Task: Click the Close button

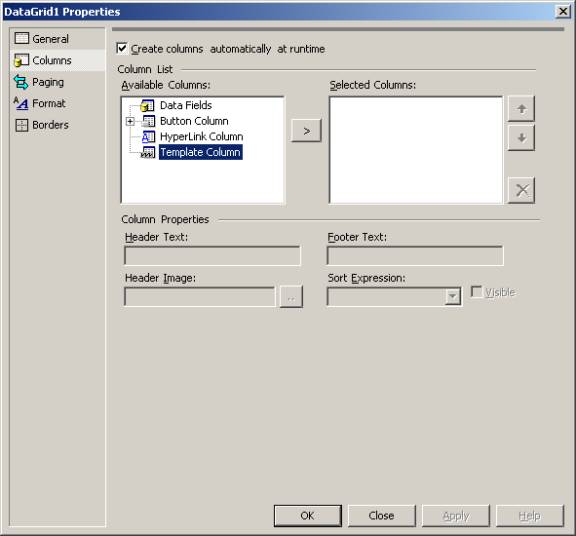Action: pyautogui.click(x=381, y=515)
